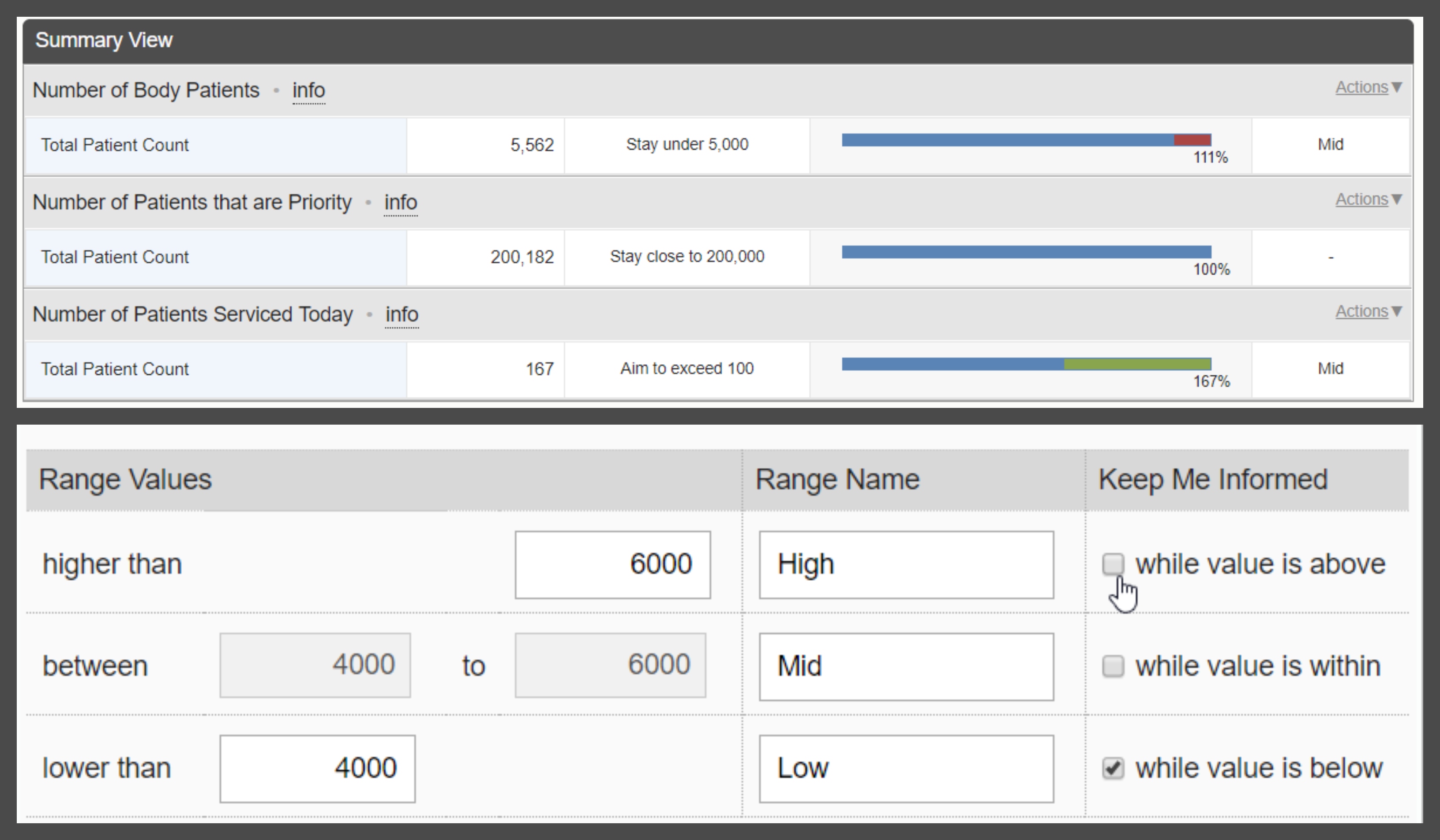Check the 'while value is within' box
Image resolution: width=1440 pixels, height=840 pixels.
click(x=1113, y=666)
